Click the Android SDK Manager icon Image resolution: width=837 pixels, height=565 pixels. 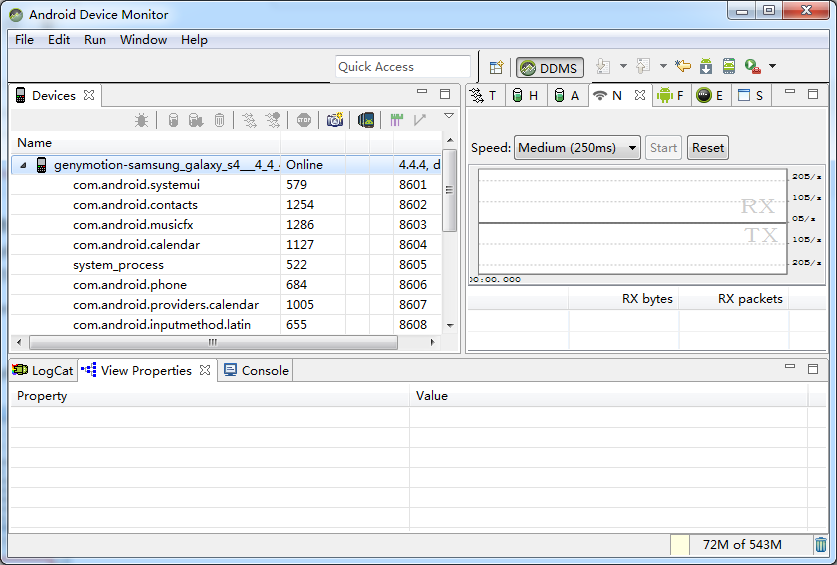pos(706,67)
